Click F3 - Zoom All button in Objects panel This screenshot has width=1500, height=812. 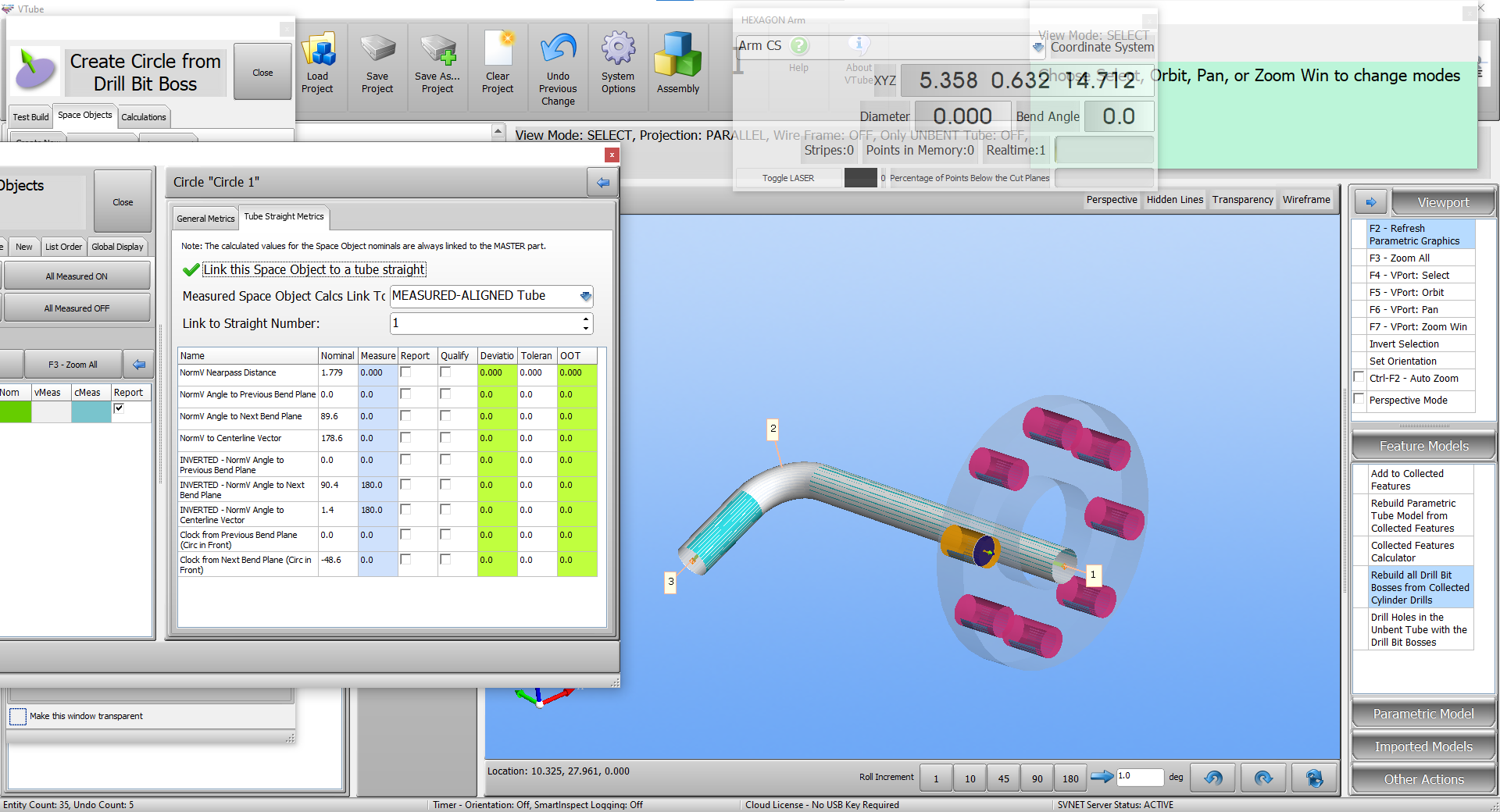point(73,365)
